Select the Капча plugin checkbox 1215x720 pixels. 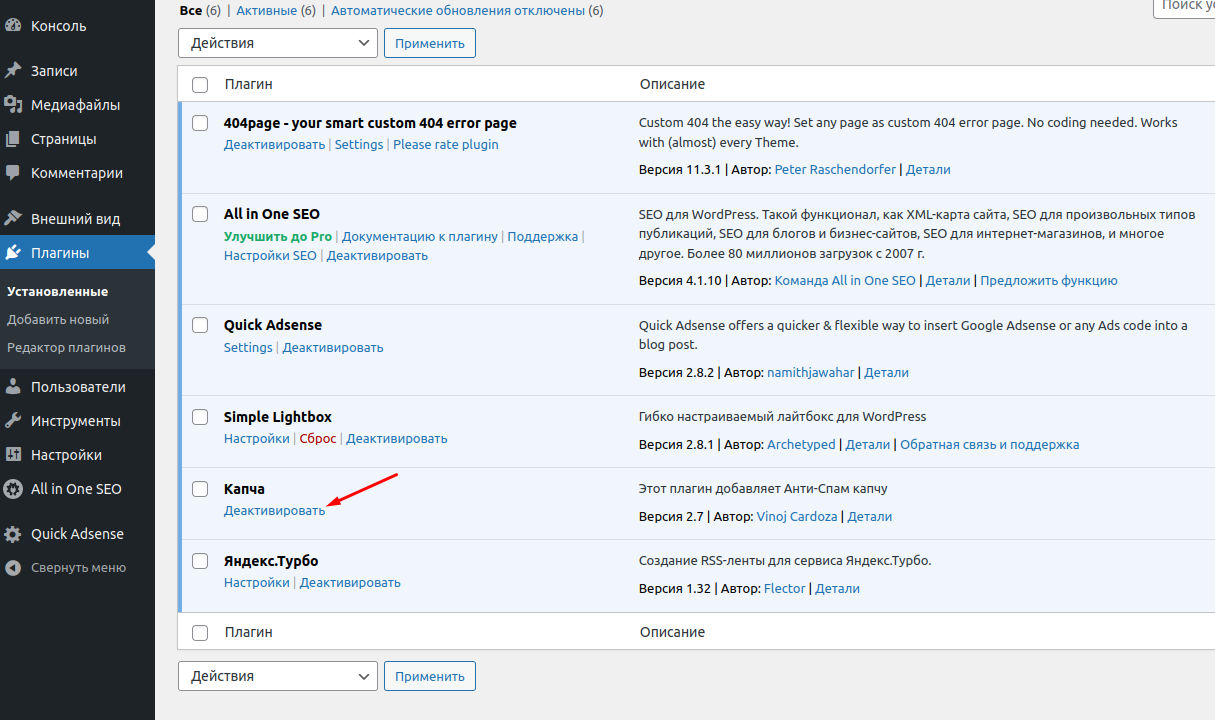pos(200,489)
